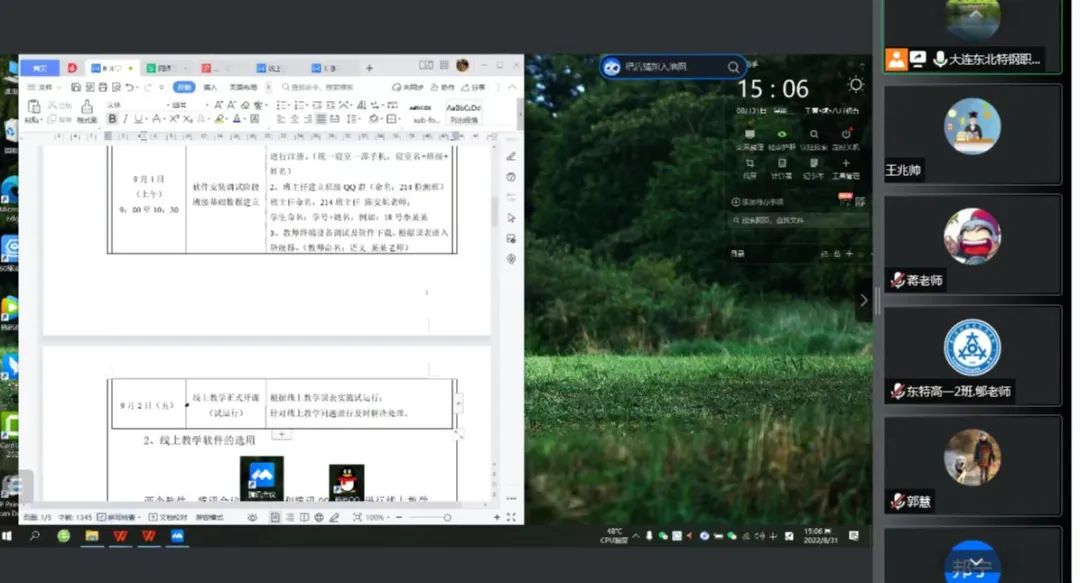
Task: Switch to the Insert ribbon tab
Action: 210,88
